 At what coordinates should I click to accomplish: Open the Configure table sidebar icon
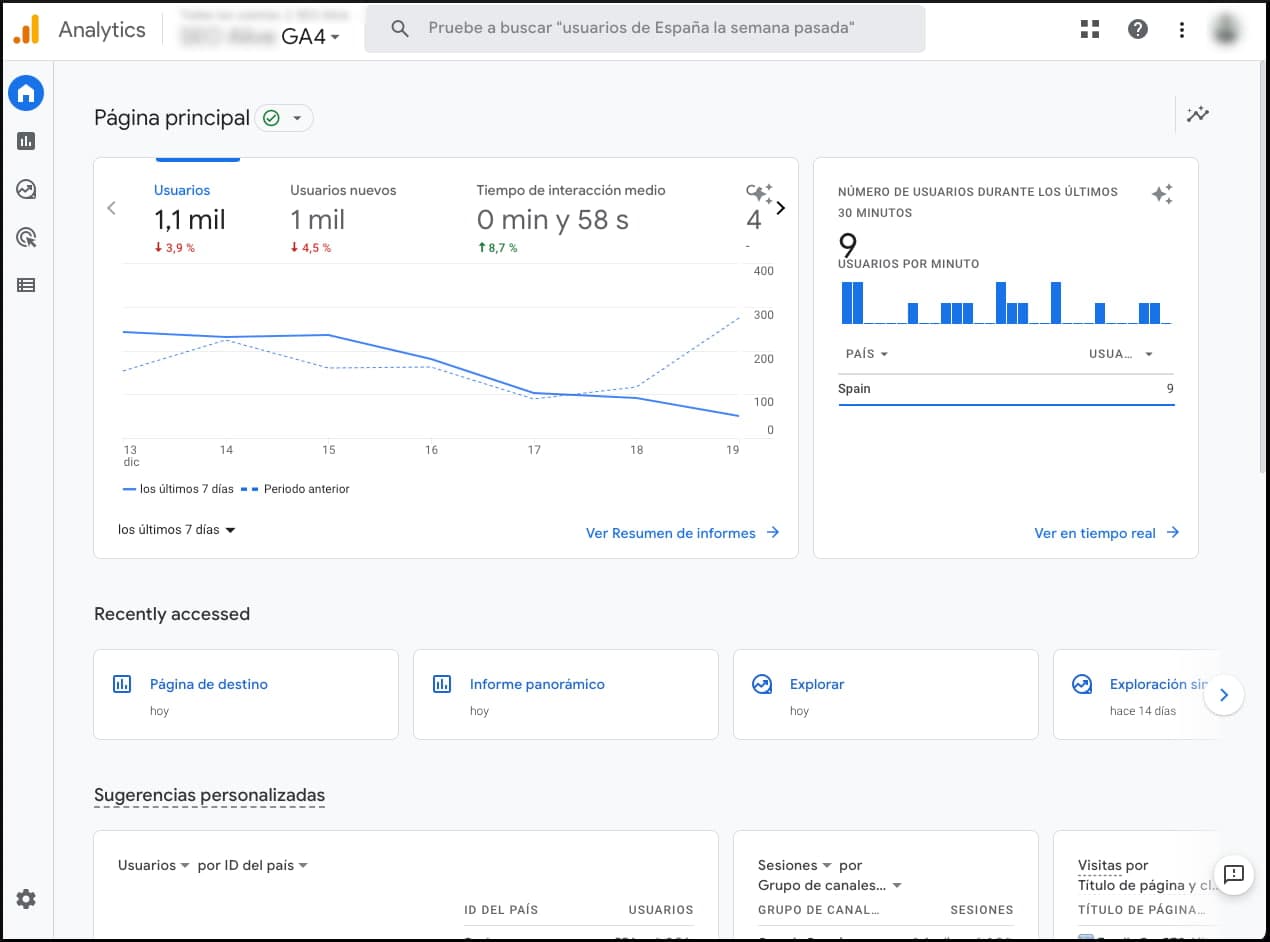click(26, 285)
